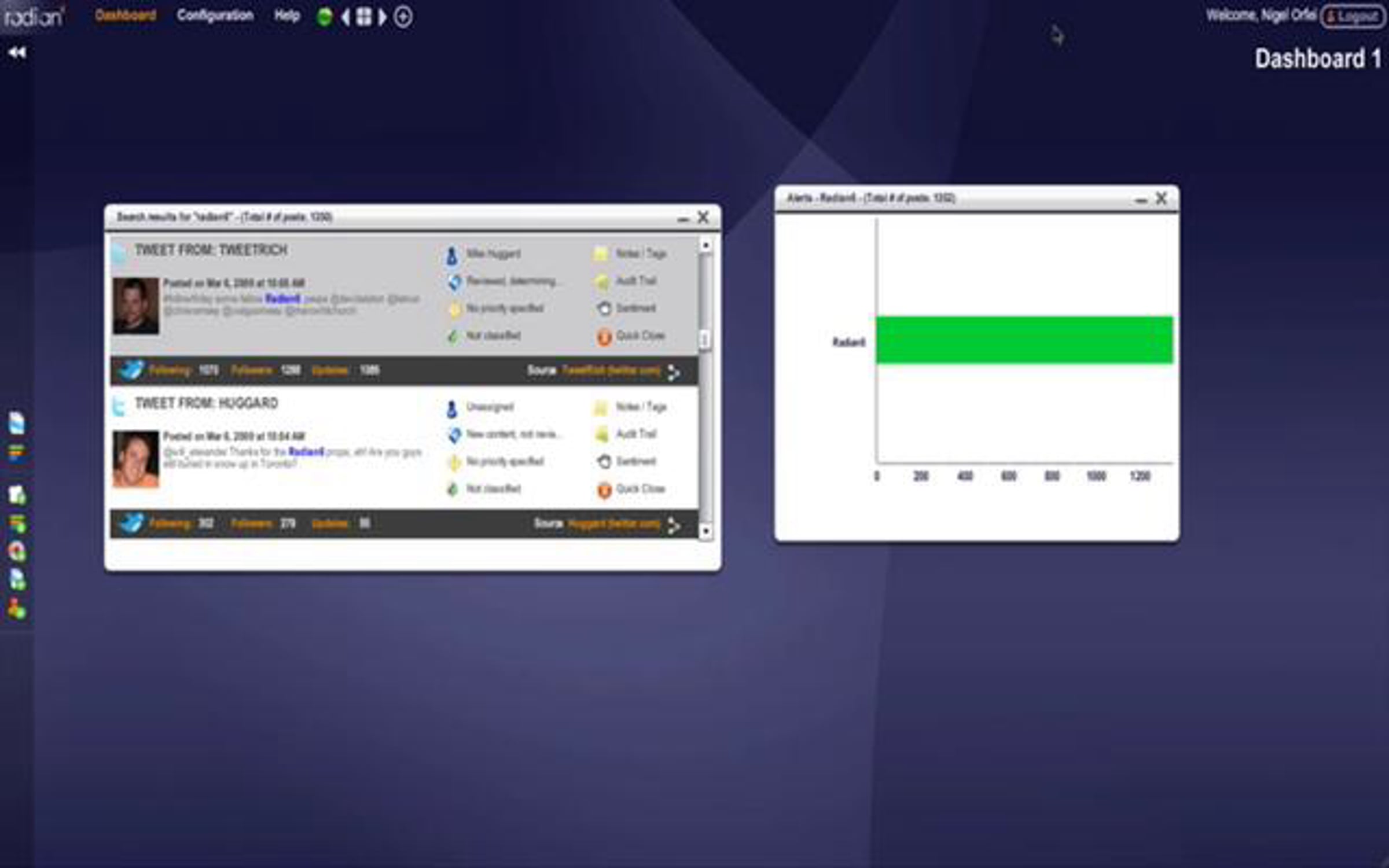Click the "TWEET FROM: HUGGARD" heading
1389x868 pixels.
point(207,403)
